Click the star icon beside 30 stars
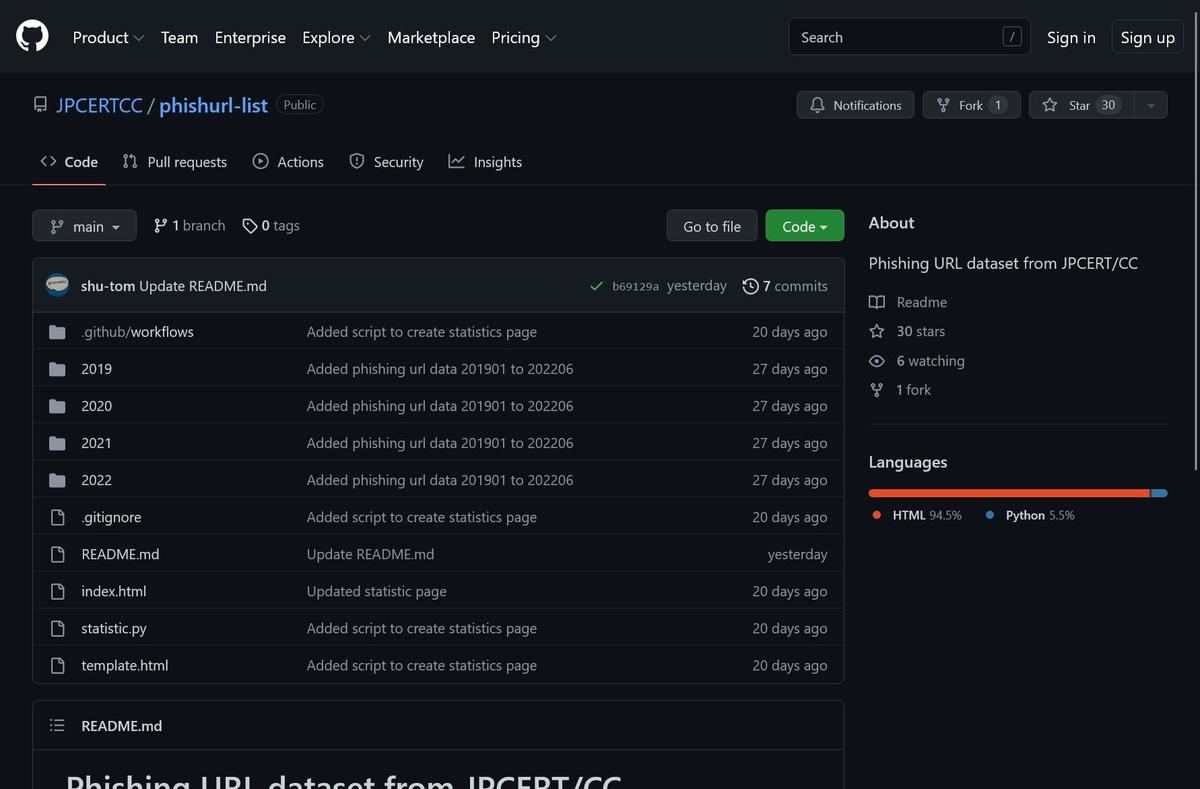The width and height of the screenshot is (1200, 789). (x=877, y=331)
